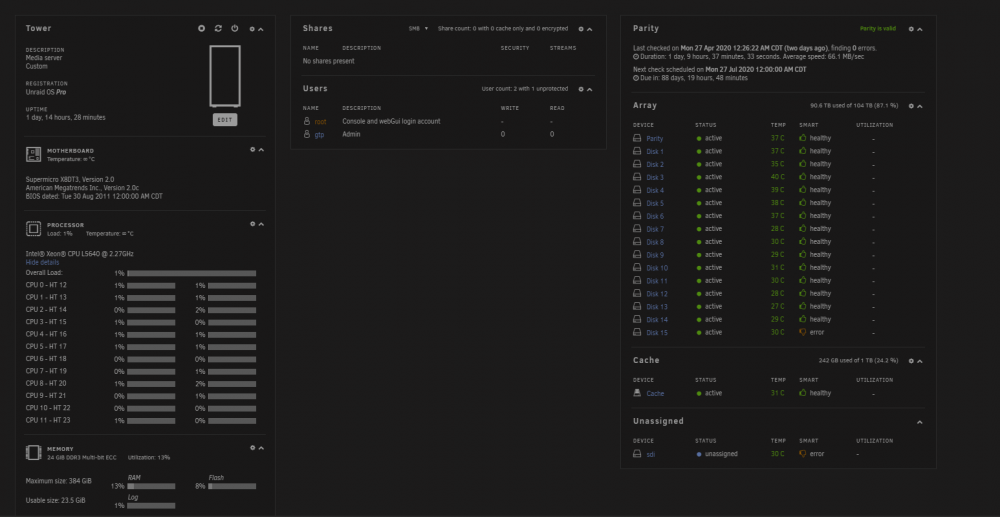The width and height of the screenshot is (1000, 517).
Task: Open the gtp user link
Action: click(x=319, y=135)
